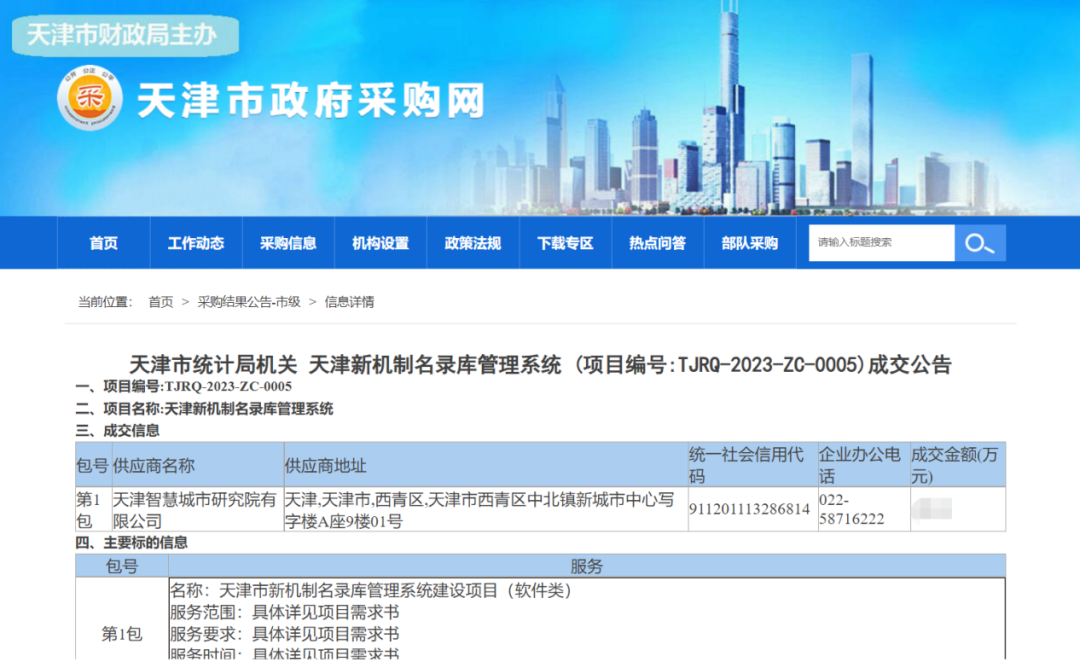This screenshot has height=662, width=1080.
Task: Click the 服务要求:具体详见项目需求书 line
Action: [284, 634]
